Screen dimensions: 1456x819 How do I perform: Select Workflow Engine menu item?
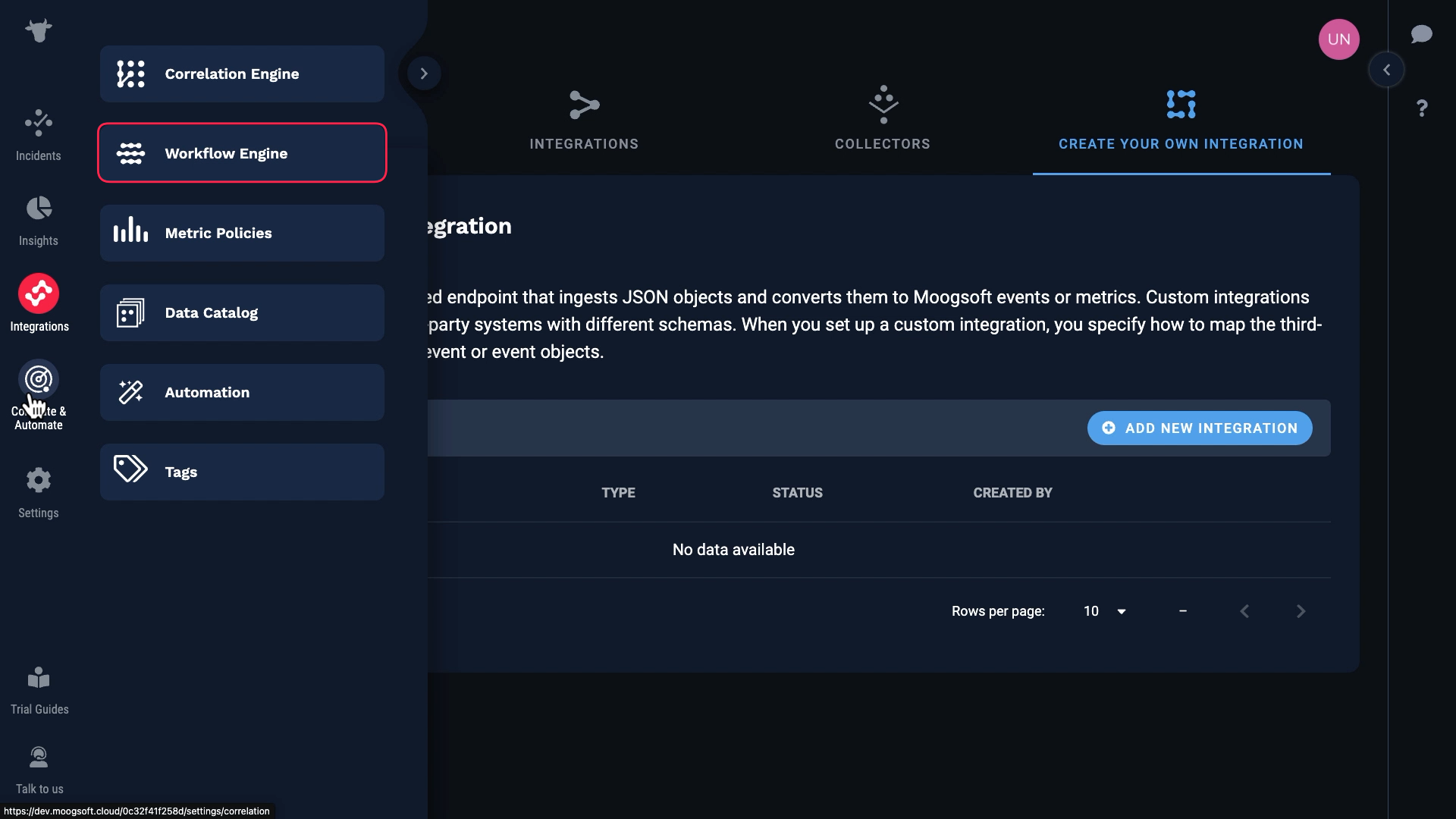pyautogui.click(x=242, y=153)
